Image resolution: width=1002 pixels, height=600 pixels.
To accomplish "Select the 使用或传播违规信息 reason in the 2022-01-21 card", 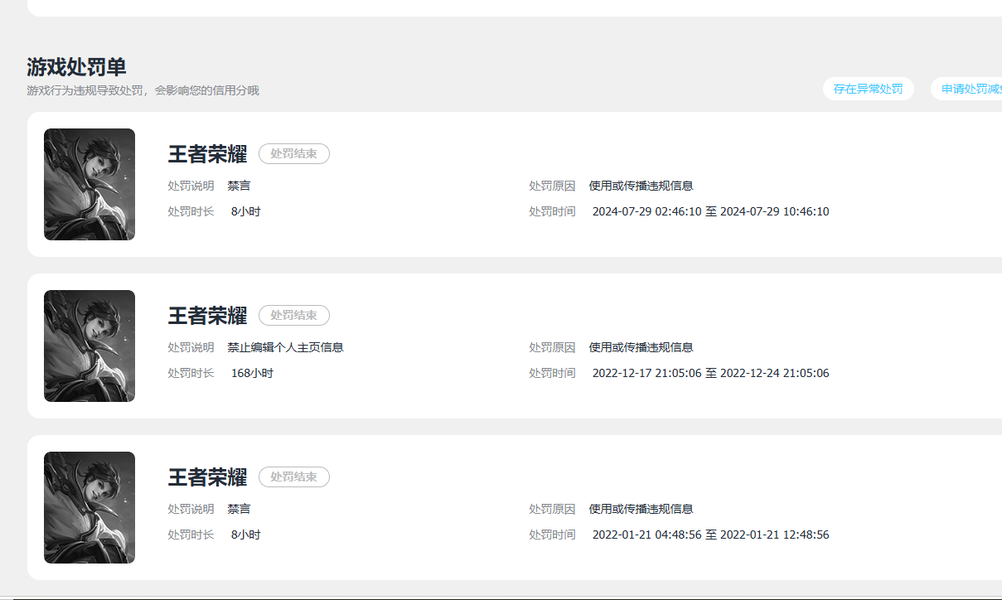I will coord(641,509).
